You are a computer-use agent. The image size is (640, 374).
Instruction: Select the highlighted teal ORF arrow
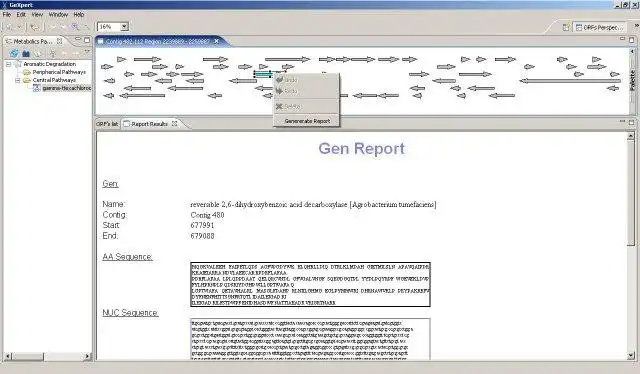click(x=262, y=74)
